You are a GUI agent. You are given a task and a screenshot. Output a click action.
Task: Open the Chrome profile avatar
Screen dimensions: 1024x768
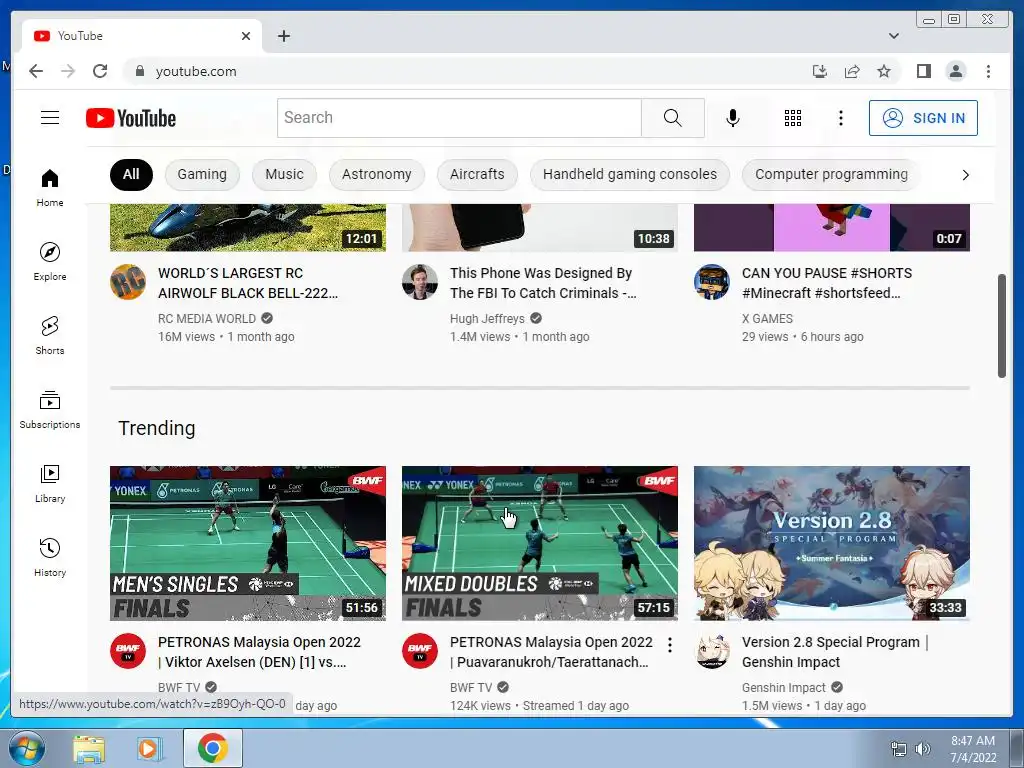pos(955,71)
